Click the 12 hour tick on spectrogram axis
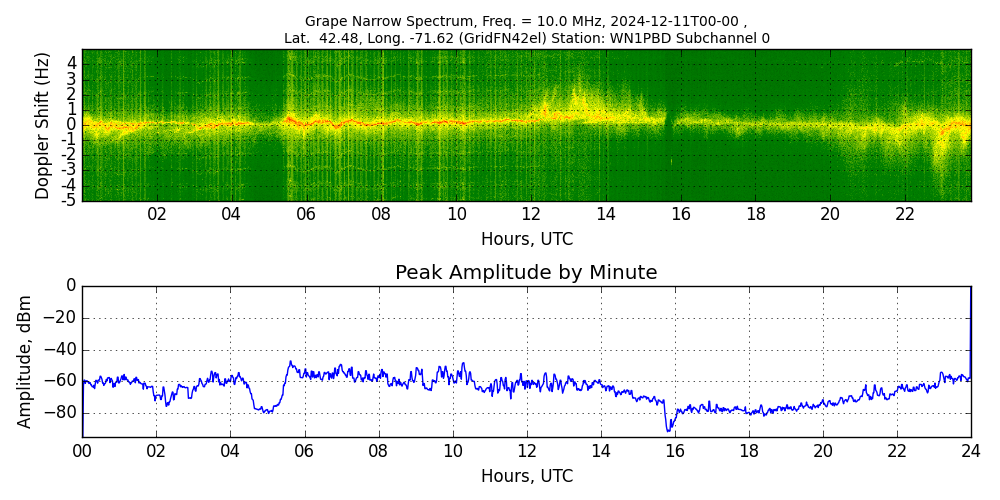This screenshot has height=500, width=1000. [x=531, y=214]
